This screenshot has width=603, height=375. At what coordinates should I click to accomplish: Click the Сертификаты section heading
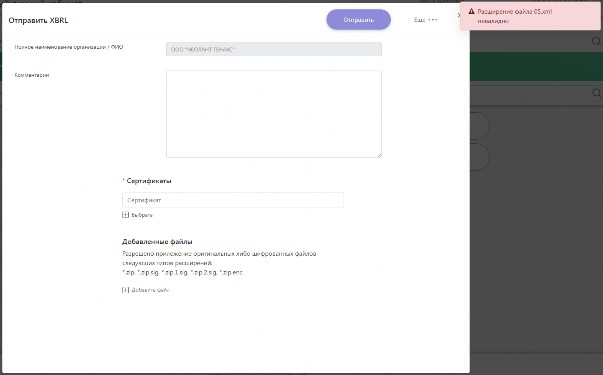coord(149,181)
